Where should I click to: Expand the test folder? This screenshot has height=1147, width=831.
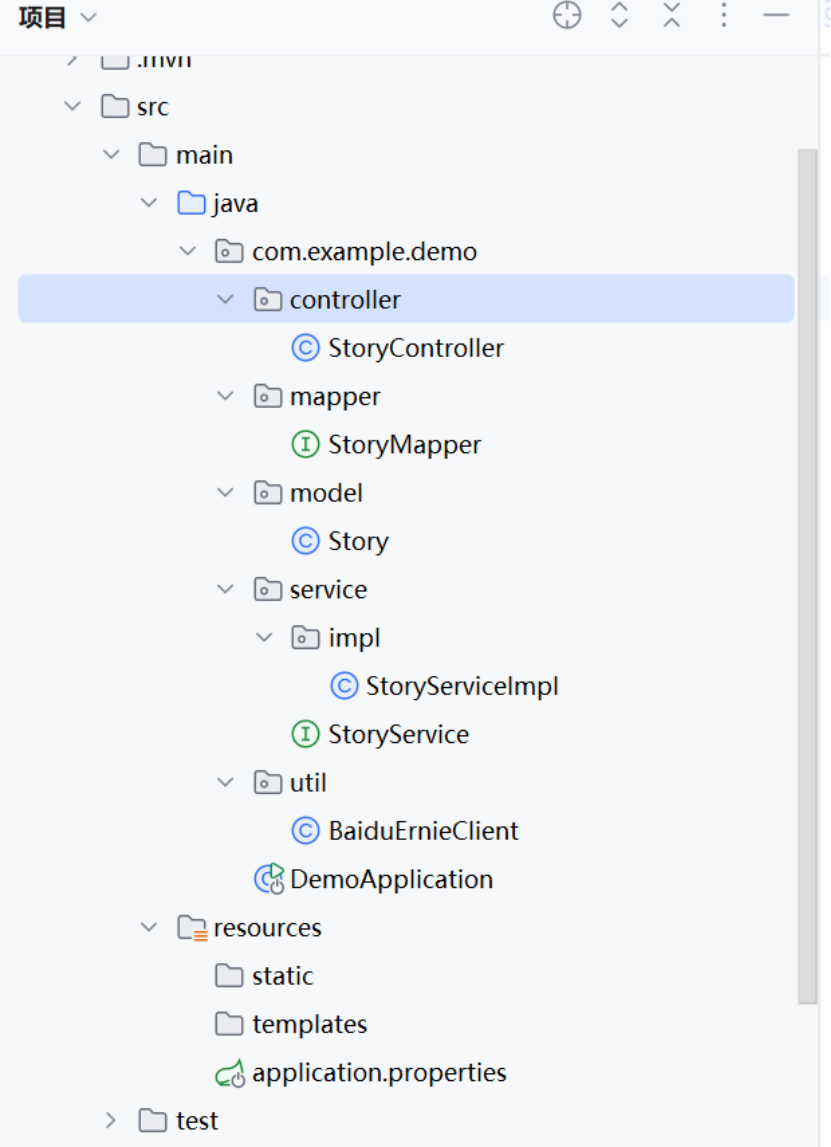(111, 1121)
